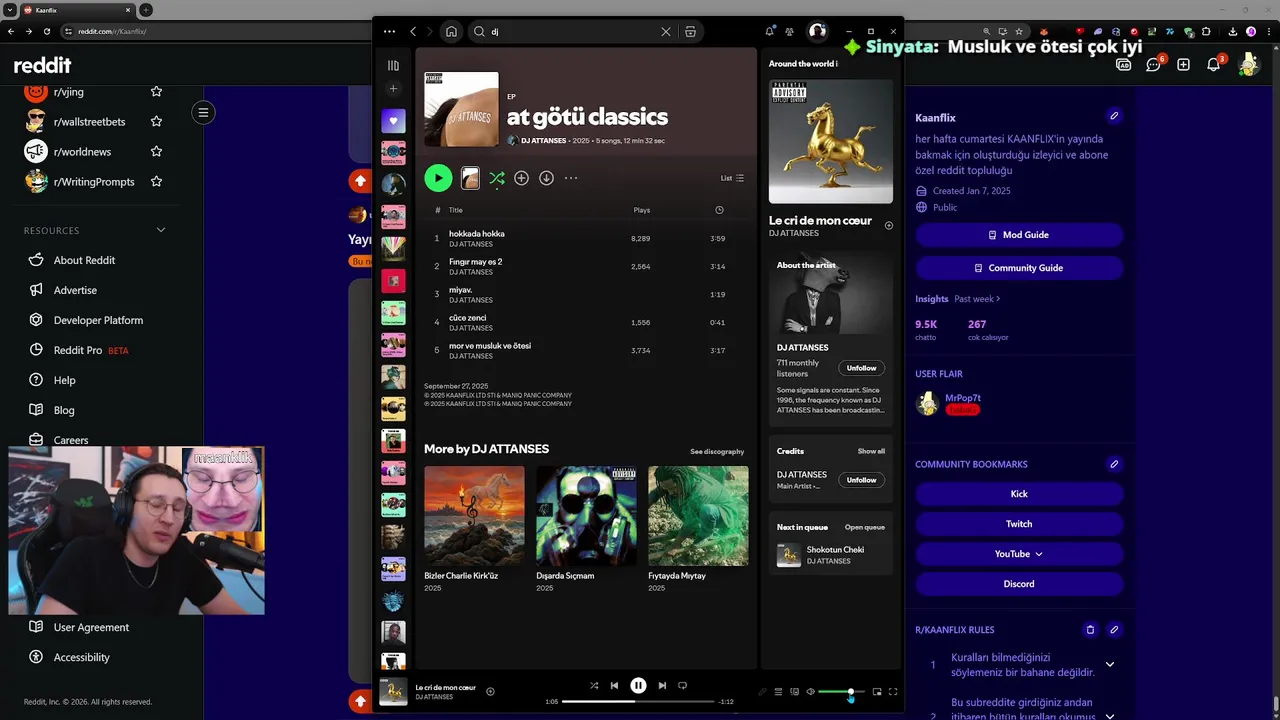Unfollow DJ ATTANSES in About the artist
This screenshot has height=720, width=1280.
861,368
